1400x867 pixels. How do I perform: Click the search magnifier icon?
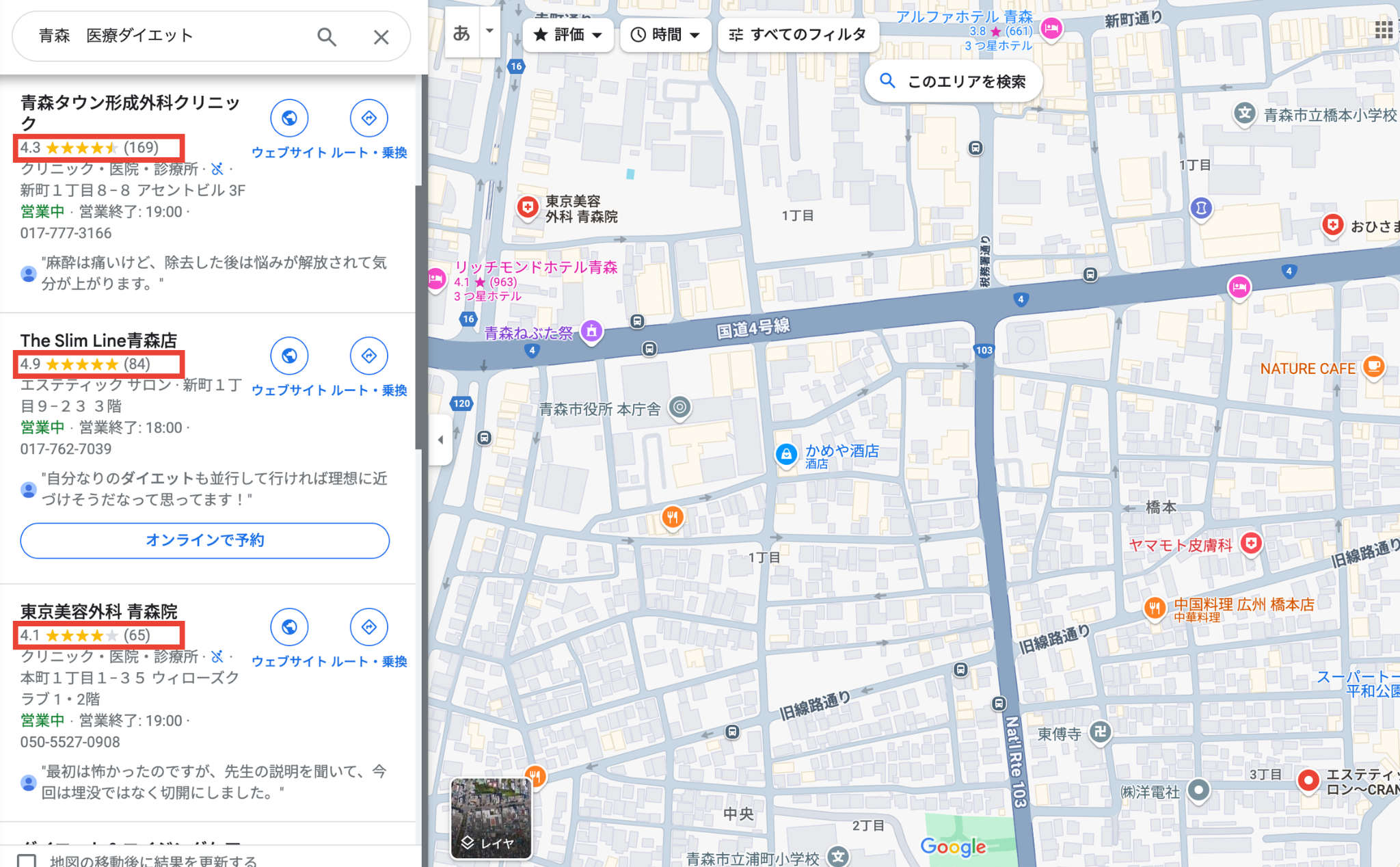point(327,36)
